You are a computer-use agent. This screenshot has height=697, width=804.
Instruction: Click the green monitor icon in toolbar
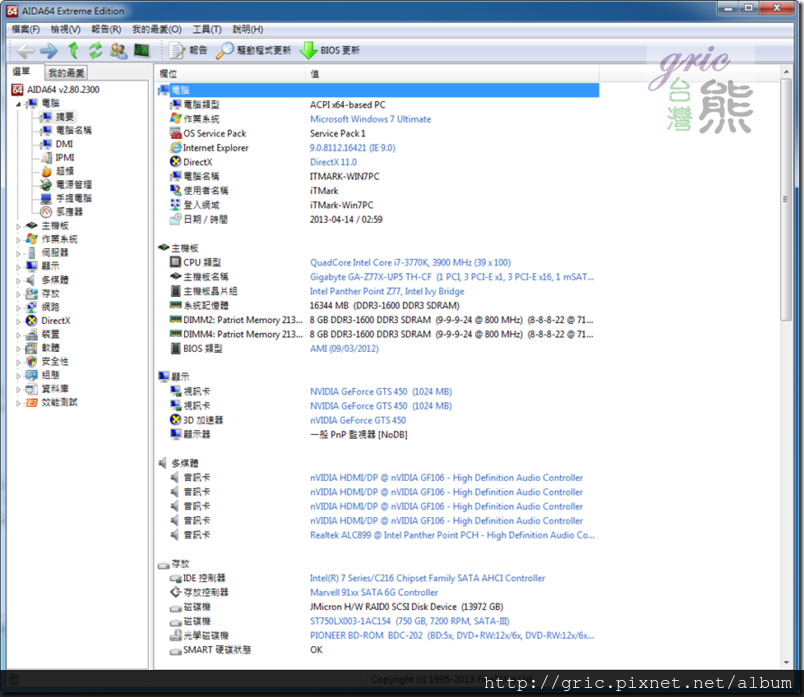(x=142, y=50)
